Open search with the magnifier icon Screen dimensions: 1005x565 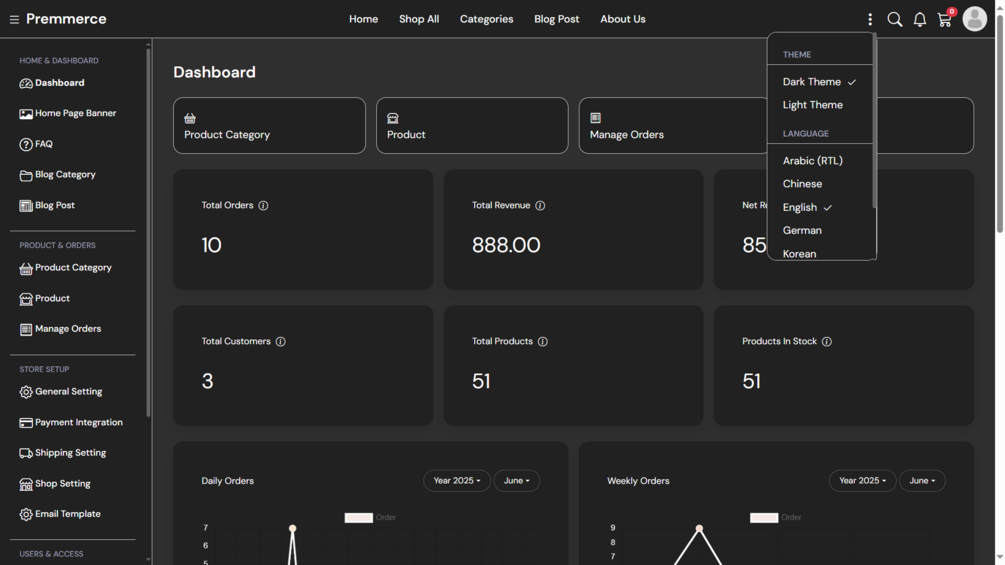(895, 20)
